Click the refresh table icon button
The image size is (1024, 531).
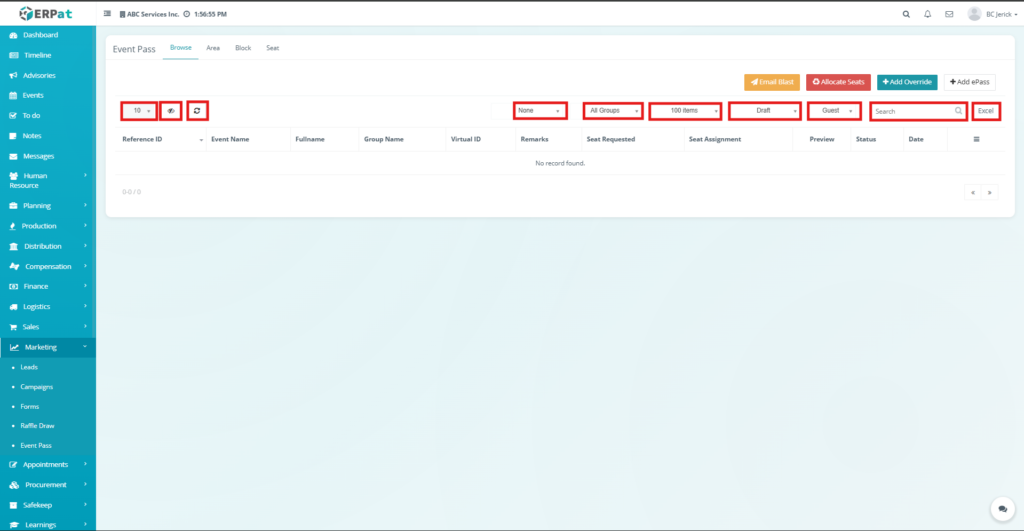(197, 110)
